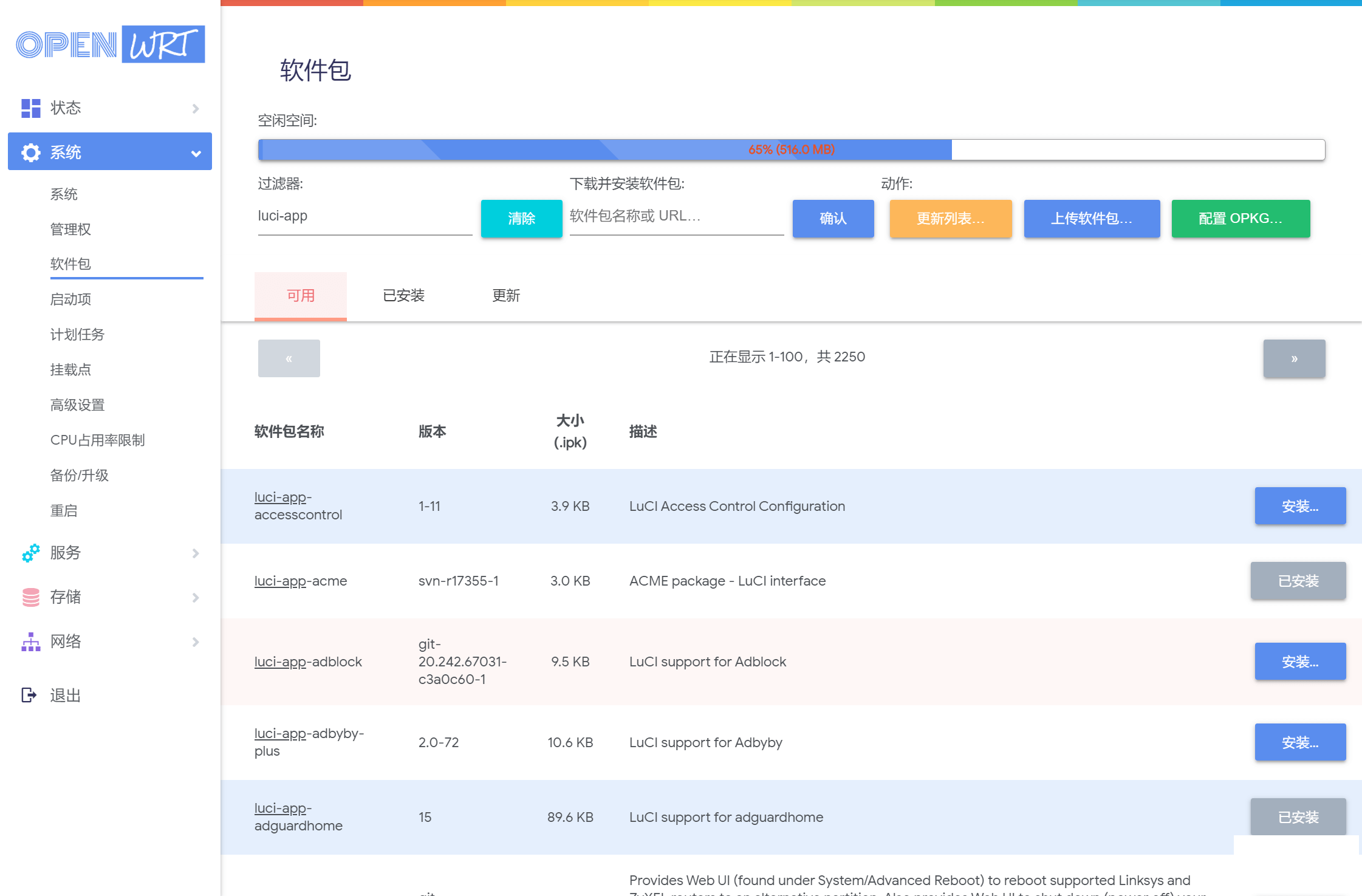
Task: Click the network topology icon
Action: (x=31, y=641)
